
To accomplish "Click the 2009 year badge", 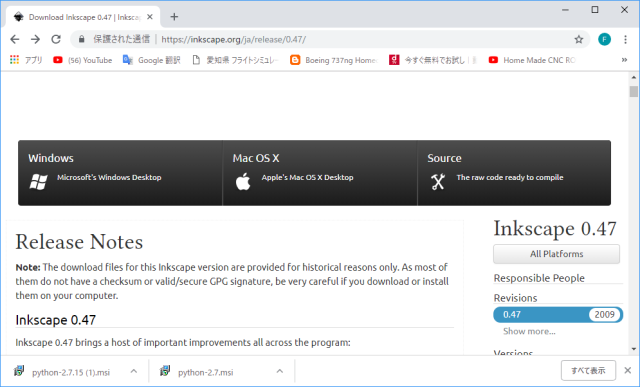I will pyautogui.click(x=604, y=314).
